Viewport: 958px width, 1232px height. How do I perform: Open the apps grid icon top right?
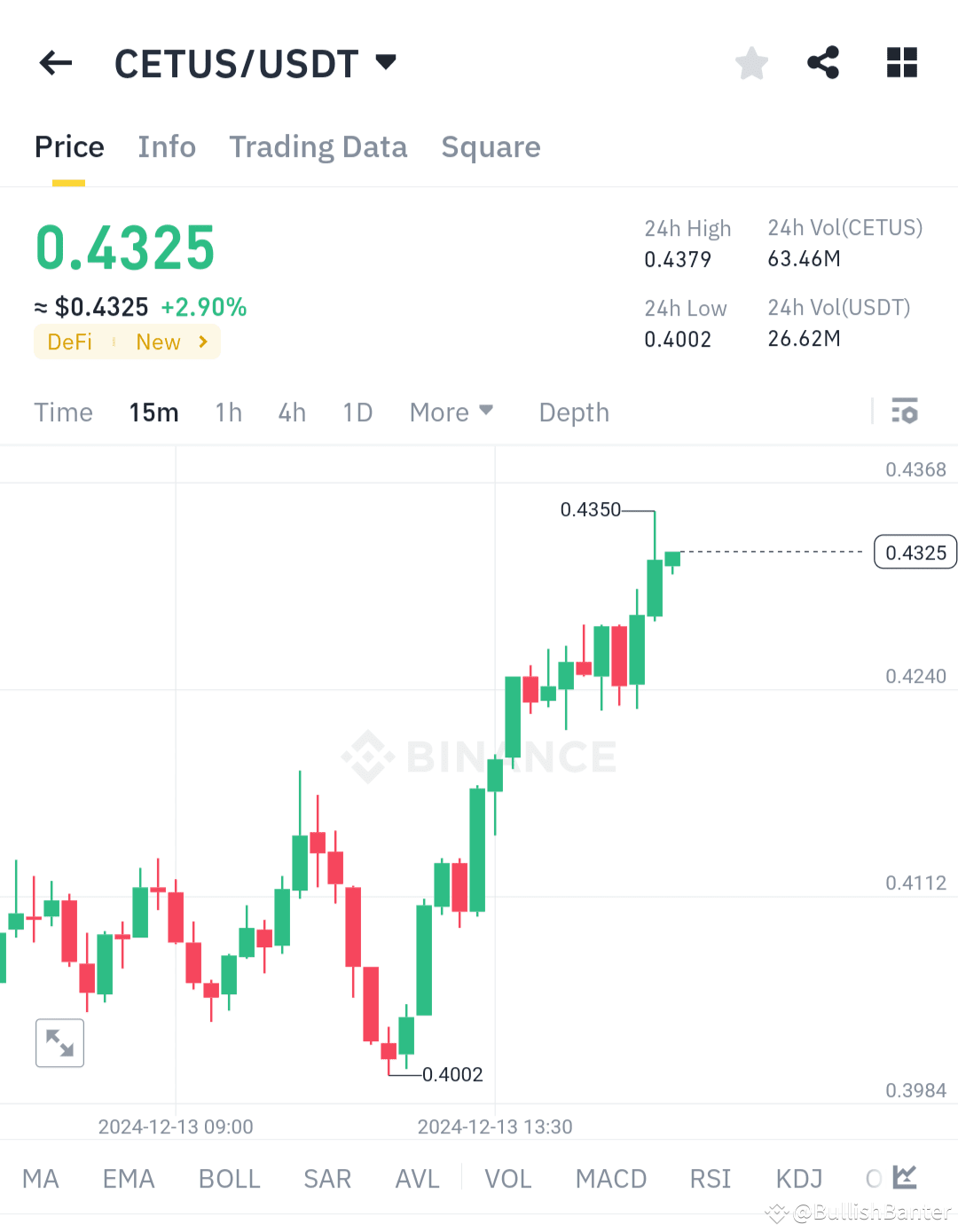(x=901, y=63)
